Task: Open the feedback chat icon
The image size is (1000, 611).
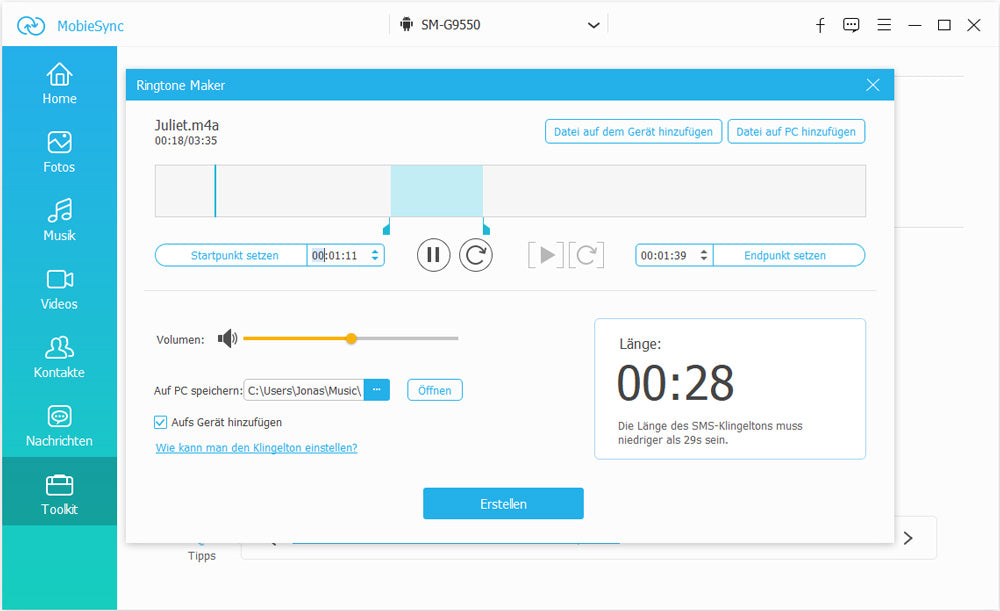Action: pyautogui.click(x=851, y=25)
